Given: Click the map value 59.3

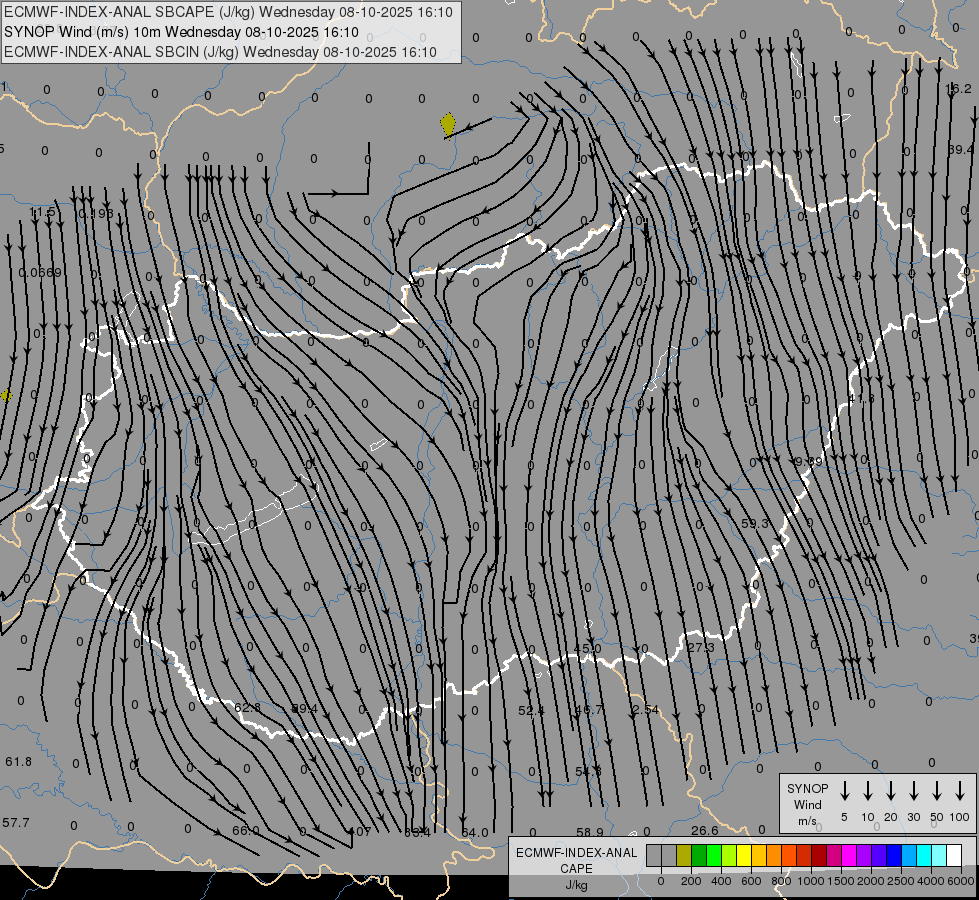Looking at the screenshot, I should pos(754,523).
